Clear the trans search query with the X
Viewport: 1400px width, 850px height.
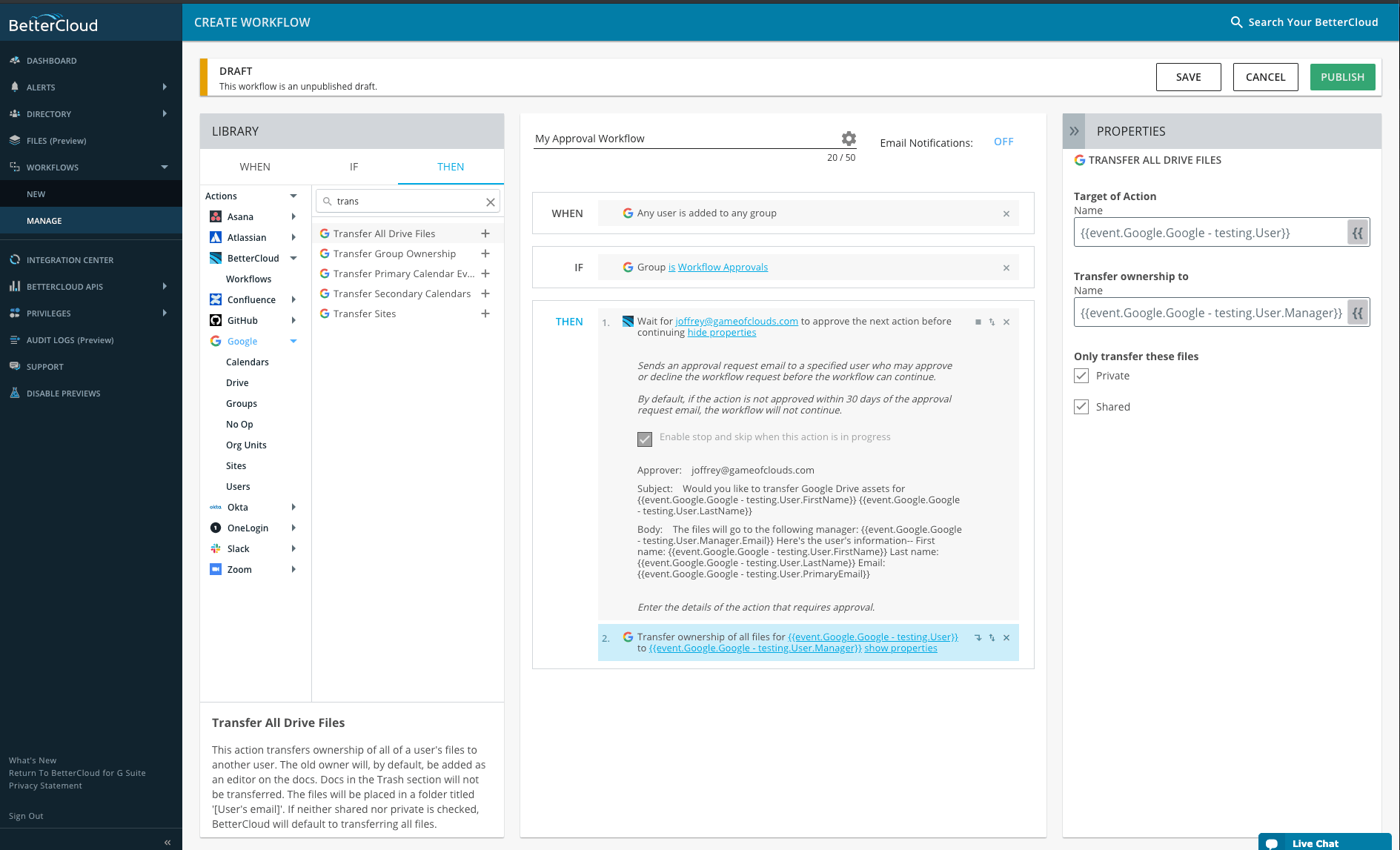490,201
